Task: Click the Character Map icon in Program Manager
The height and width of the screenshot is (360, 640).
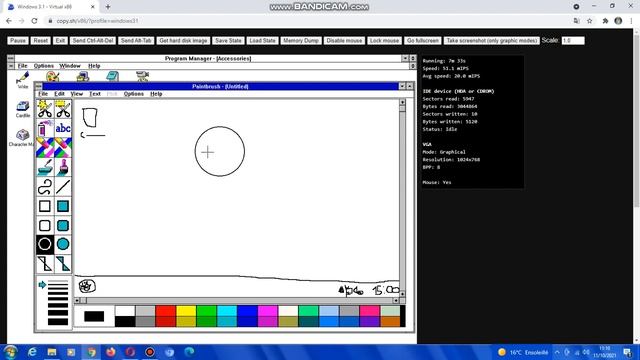Action: tap(22, 138)
